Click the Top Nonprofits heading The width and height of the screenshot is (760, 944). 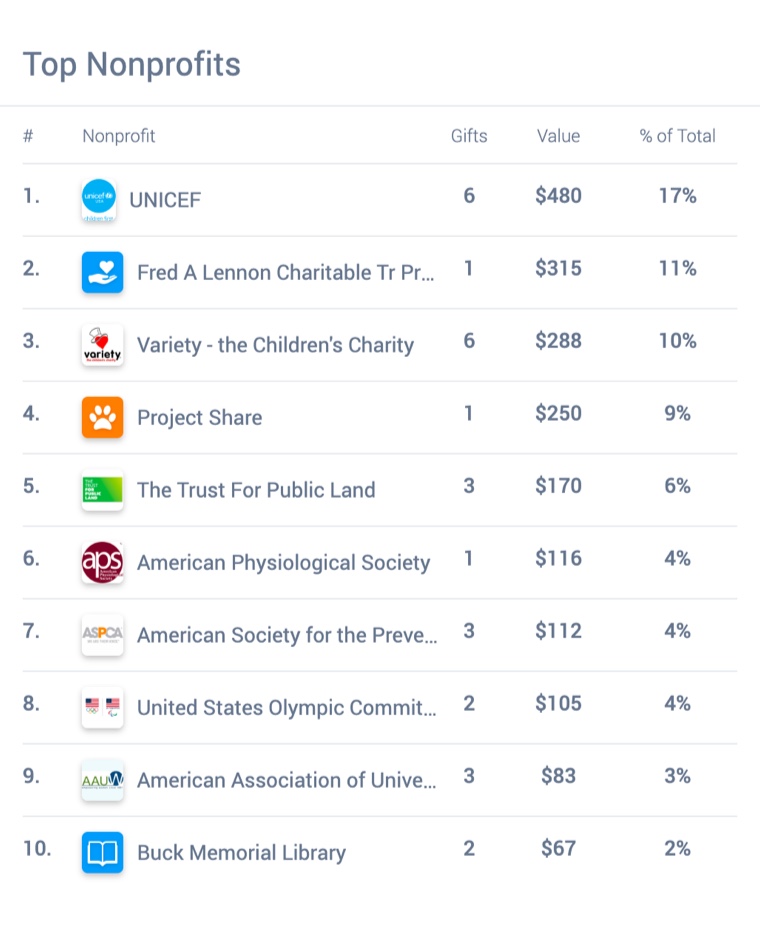[132, 64]
